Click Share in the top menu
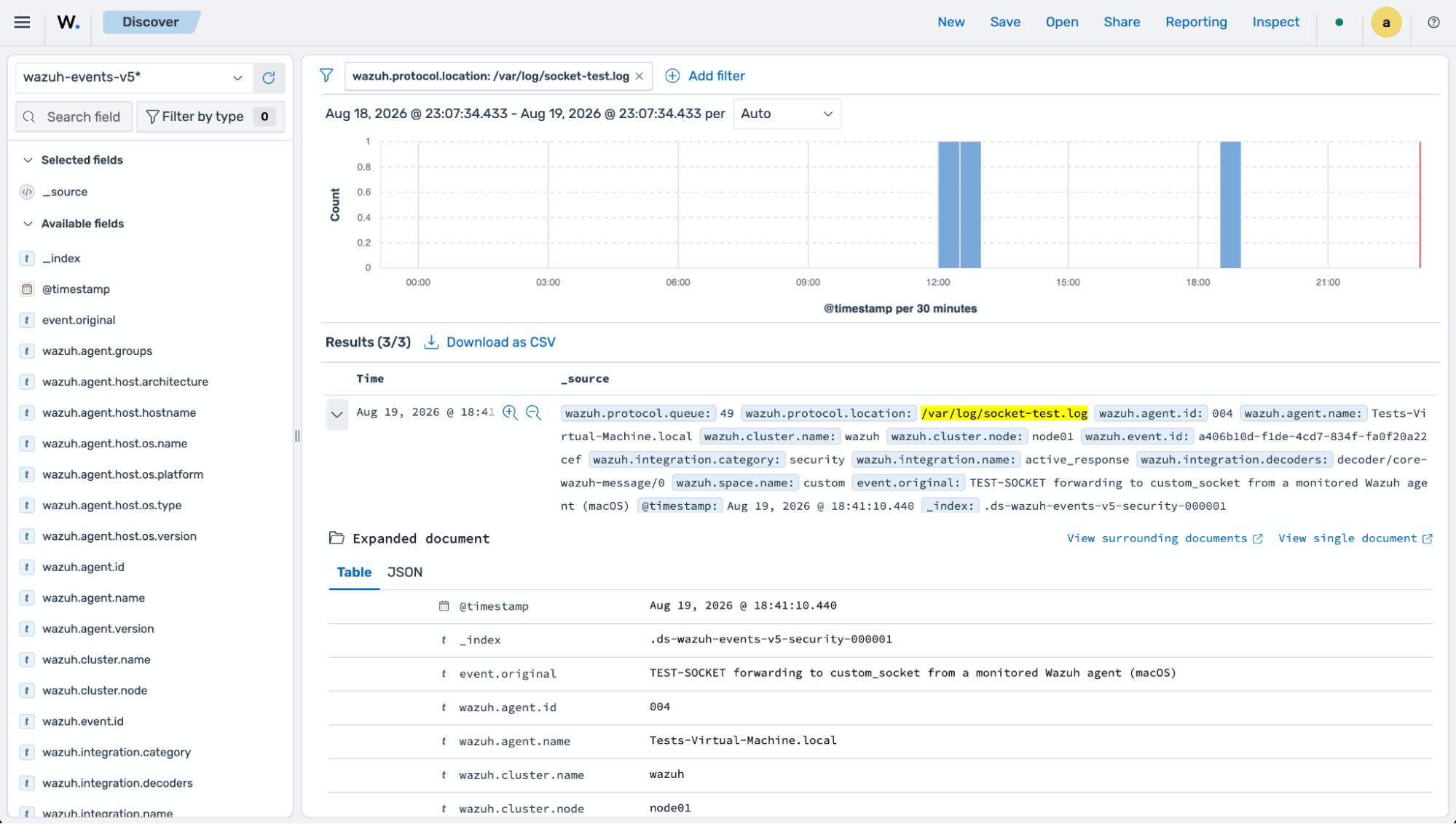 pyautogui.click(x=1122, y=22)
